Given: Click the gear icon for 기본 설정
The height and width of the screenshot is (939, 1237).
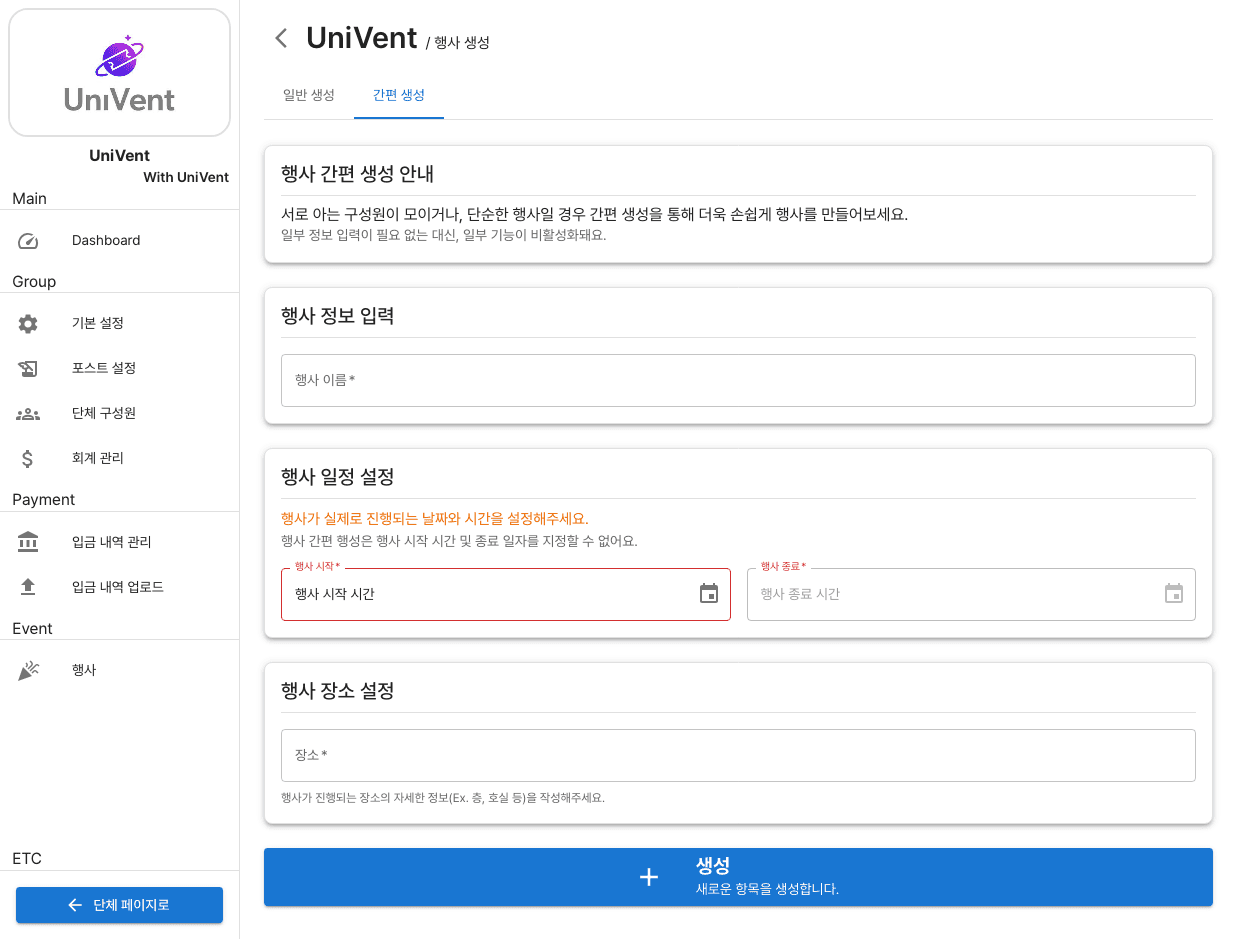Looking at the screenshot, I should tap(28, 324).
